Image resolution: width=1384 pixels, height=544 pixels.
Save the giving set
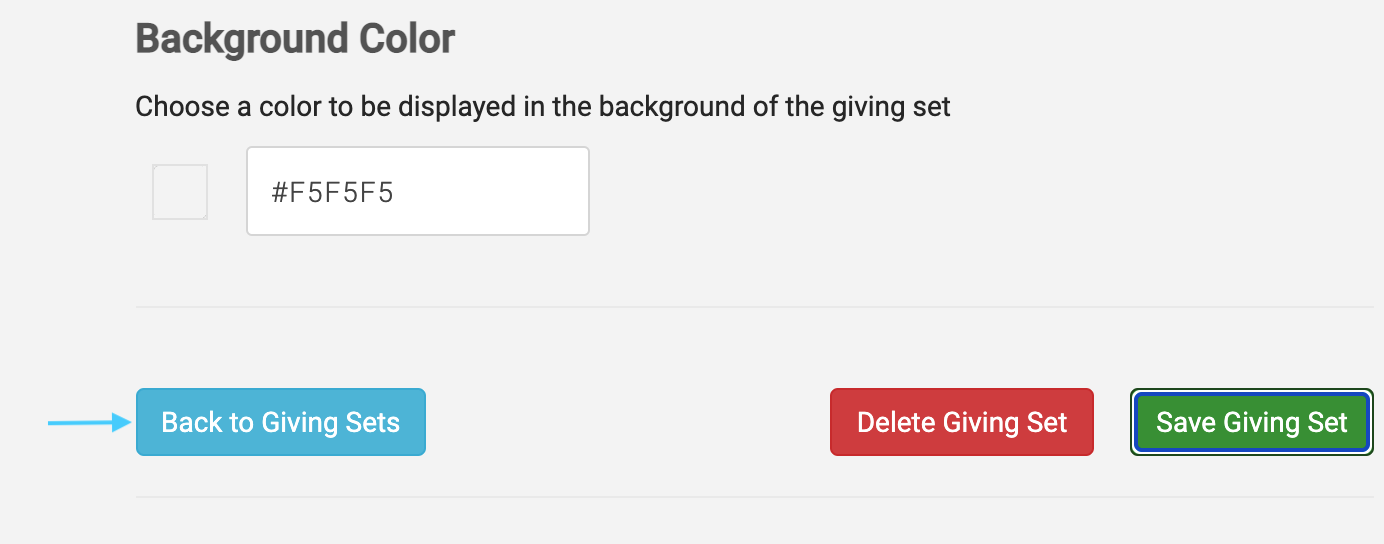coord(1251,422)
